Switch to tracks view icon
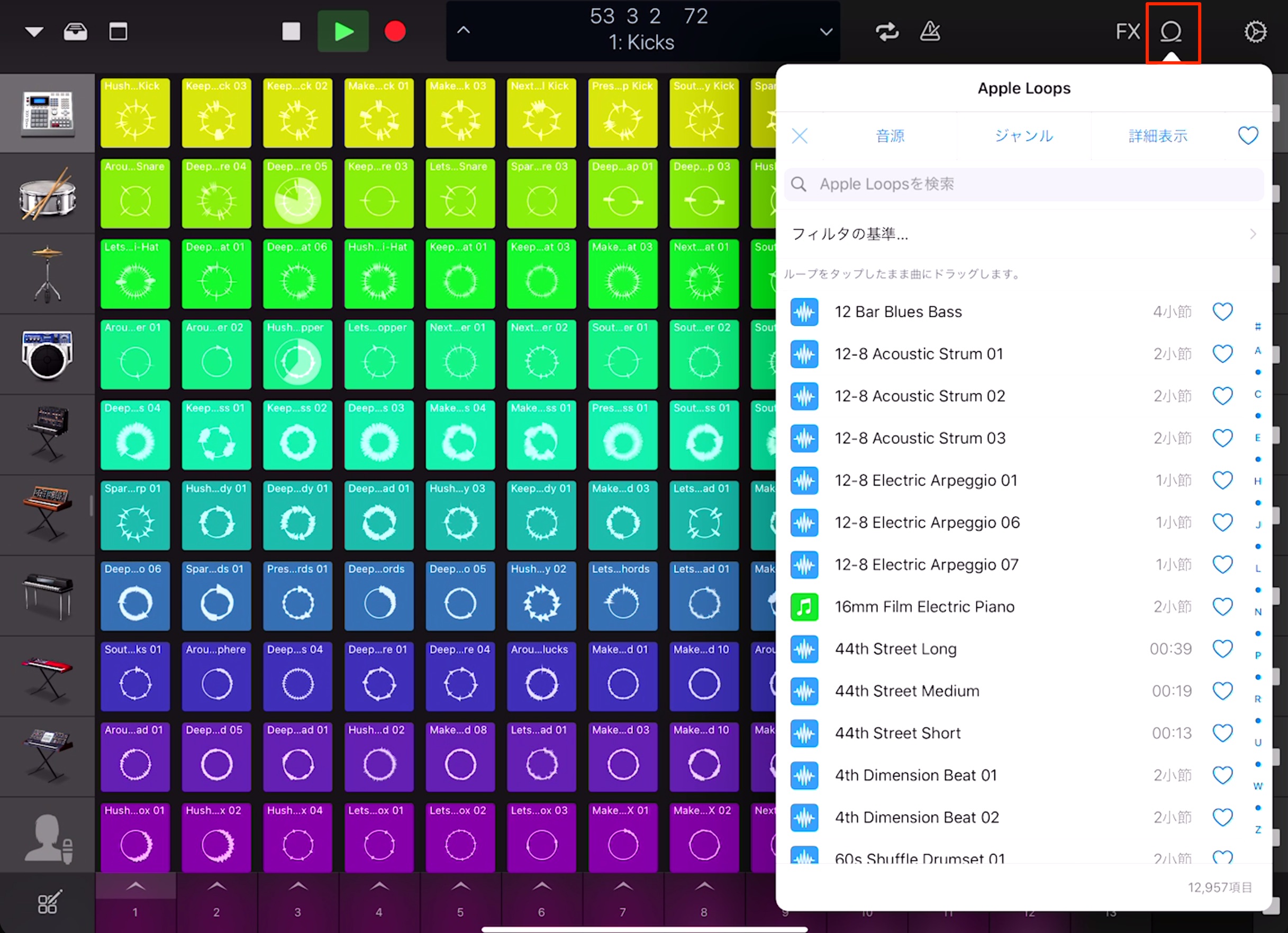This screenshot has width=1288, height=933. click(118, 32)
